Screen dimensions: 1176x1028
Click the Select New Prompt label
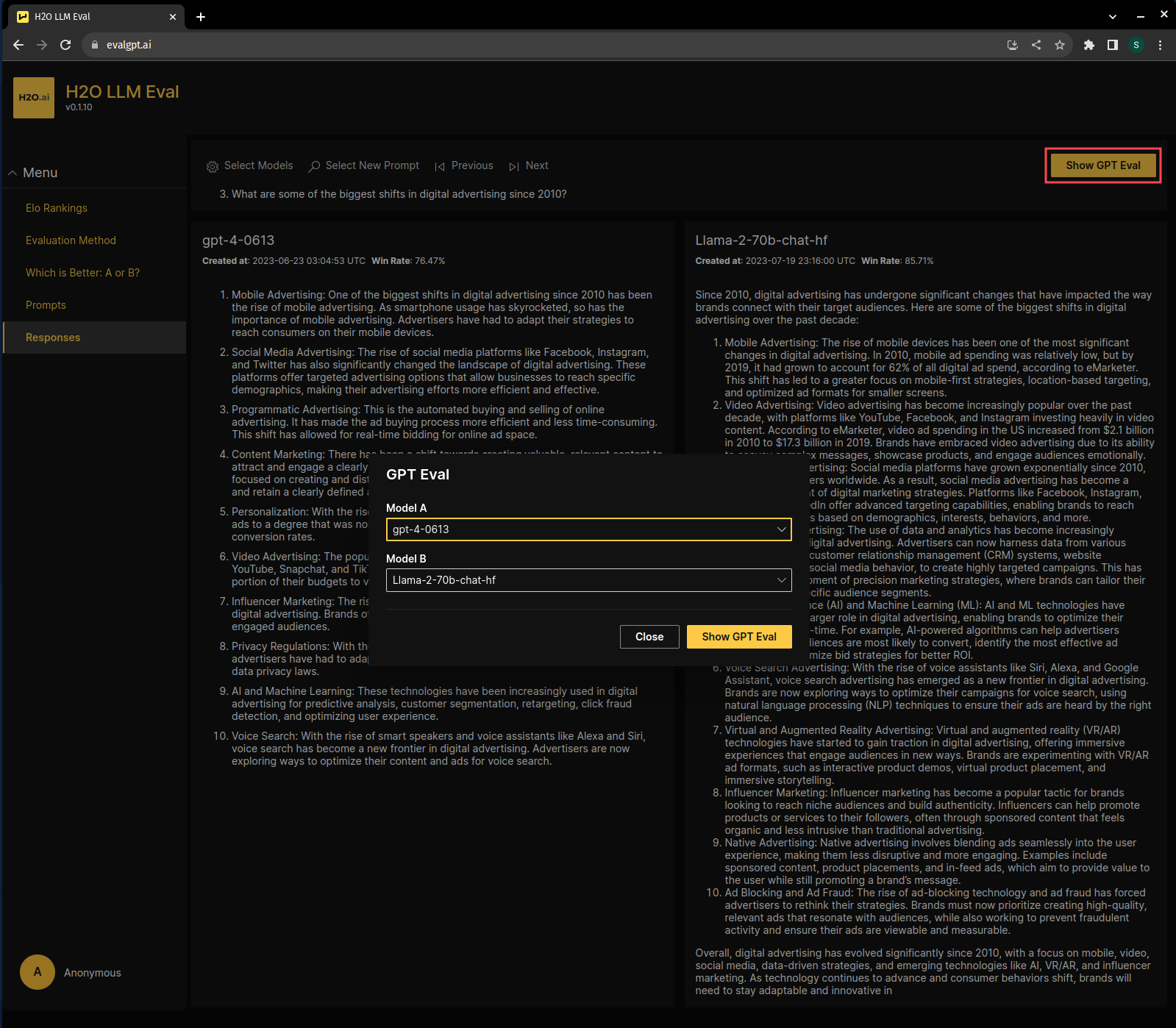pyautogui.click(x=372, y=165)
